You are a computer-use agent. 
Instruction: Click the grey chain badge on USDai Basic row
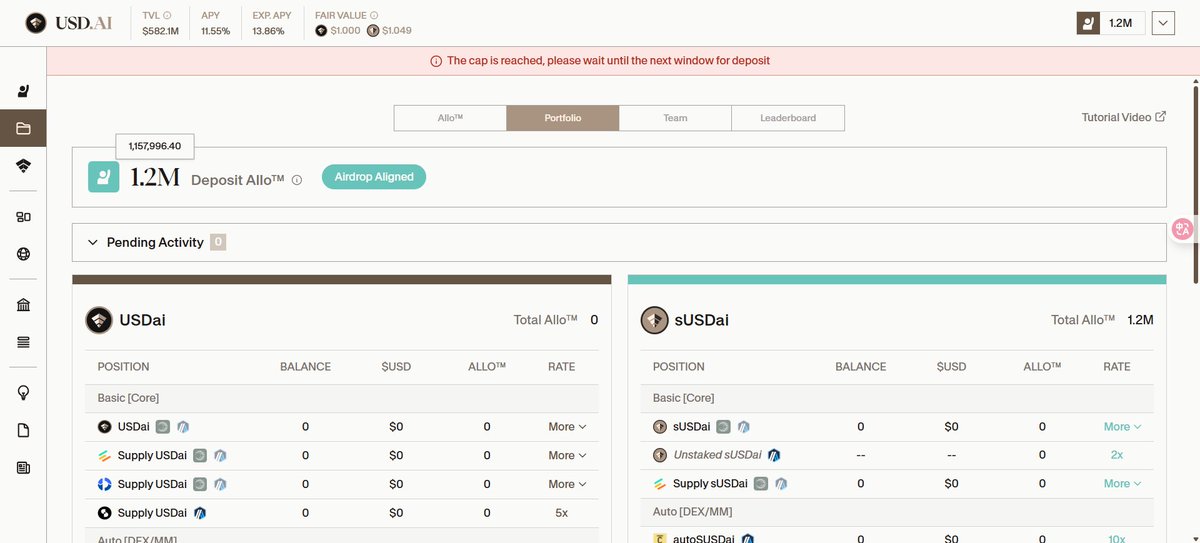pyautogui.click(x=163, y=427)
